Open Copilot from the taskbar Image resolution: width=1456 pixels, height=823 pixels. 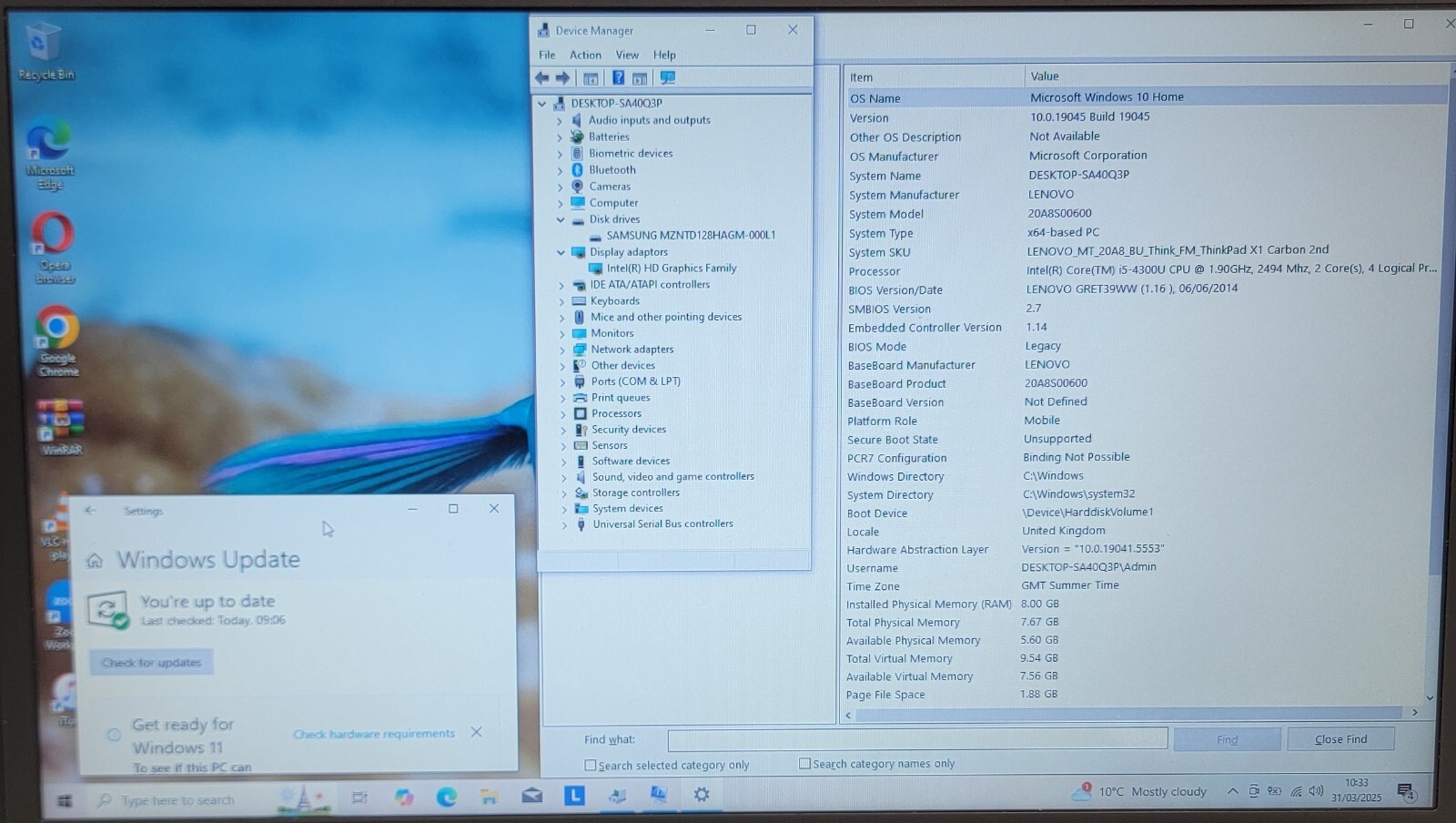[x=404, y=798]
